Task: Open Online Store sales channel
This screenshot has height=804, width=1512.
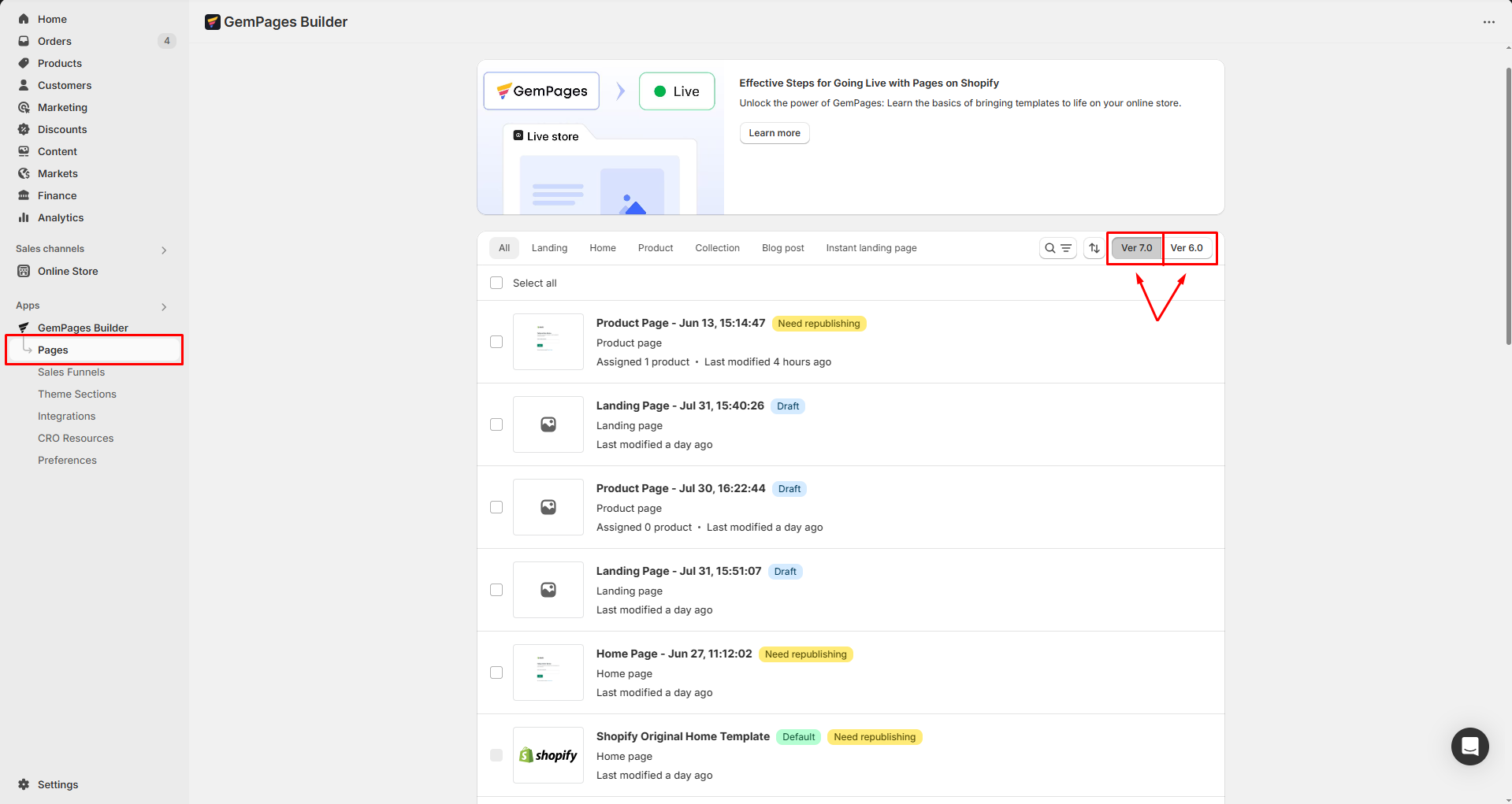Action: 68,271
